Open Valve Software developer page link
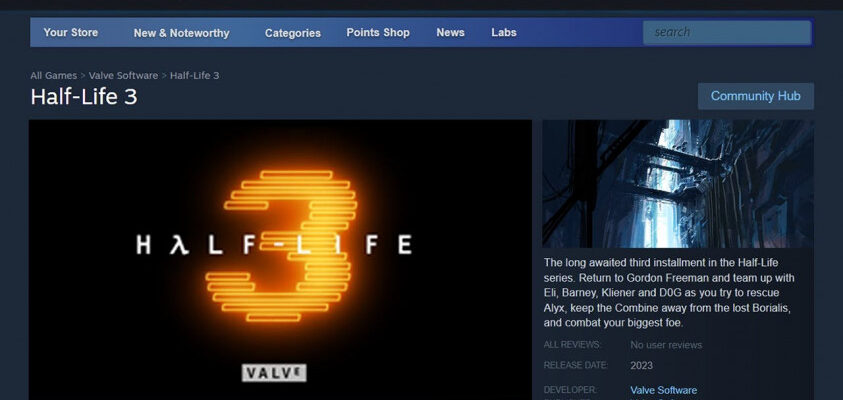 click(x=663, y=390)
